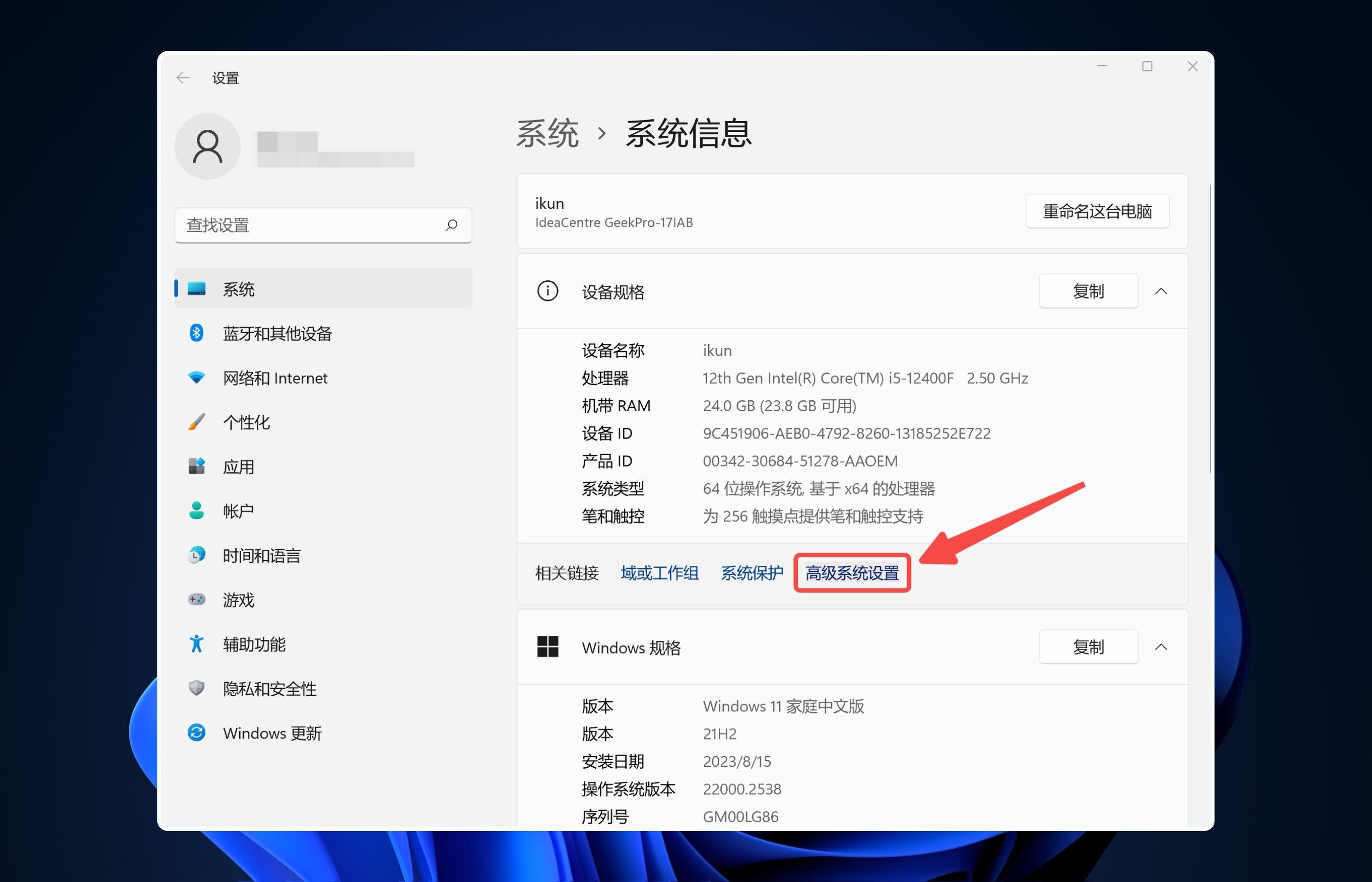Select model name IdeaCentre GeekPro-17IAB

tap(614, 223)
